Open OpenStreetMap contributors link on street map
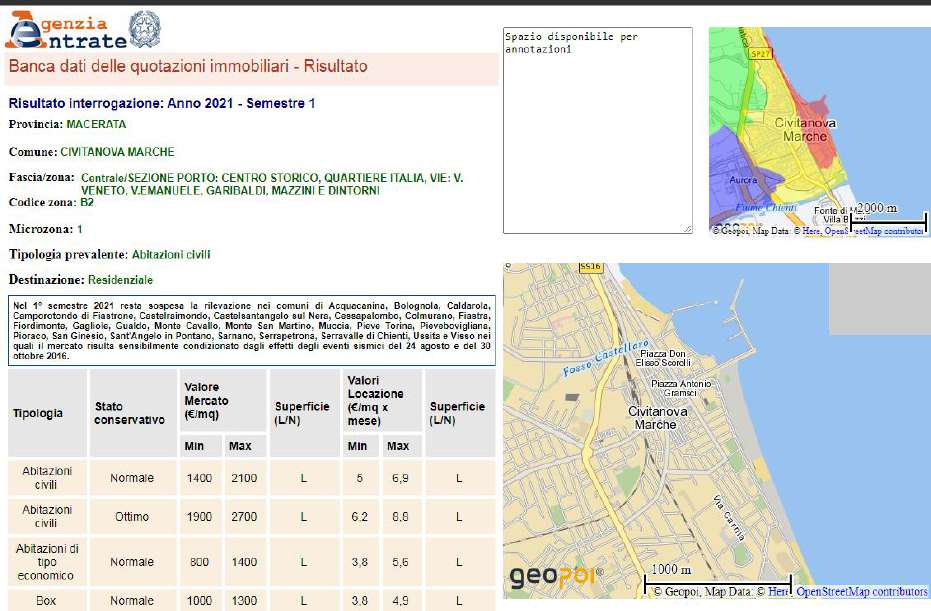The image size is (931, 611). click(x=862, y=592)
